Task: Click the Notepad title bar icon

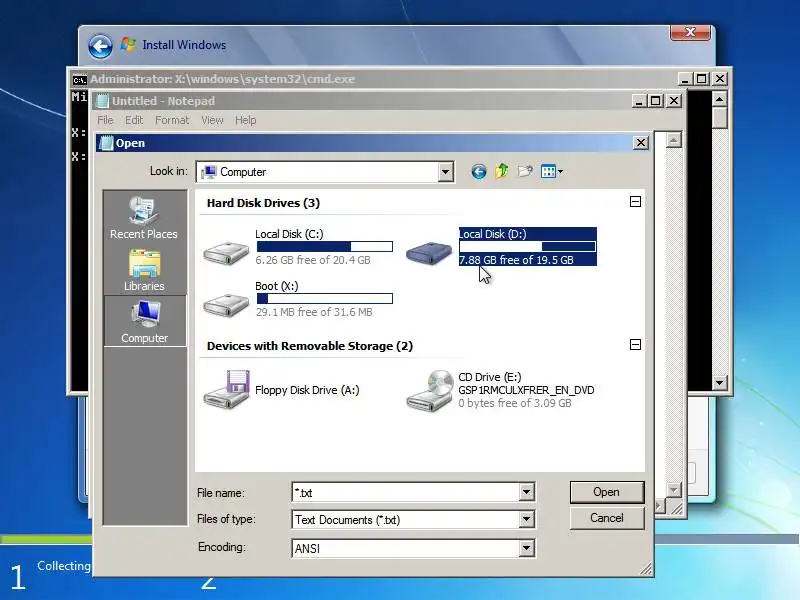Action: (103, 101)
